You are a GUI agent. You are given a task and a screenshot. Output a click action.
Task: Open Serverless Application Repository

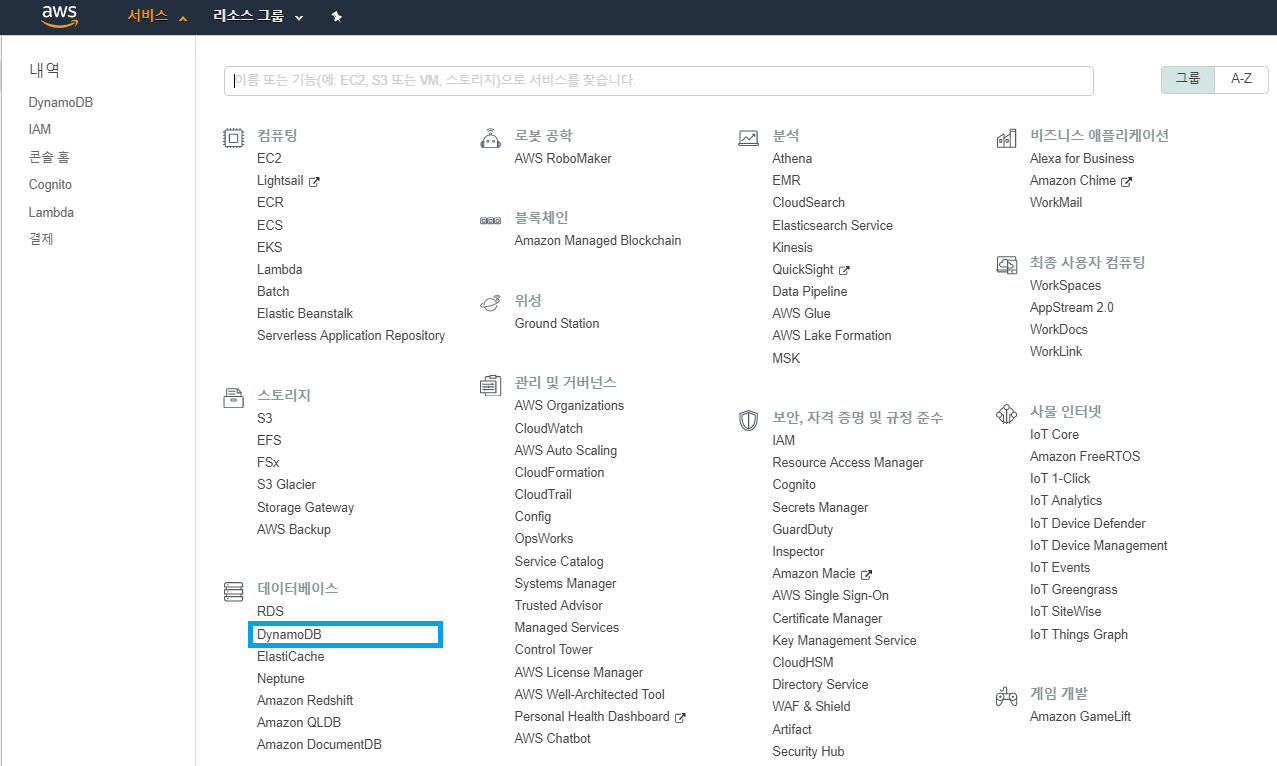coord(351,336)
